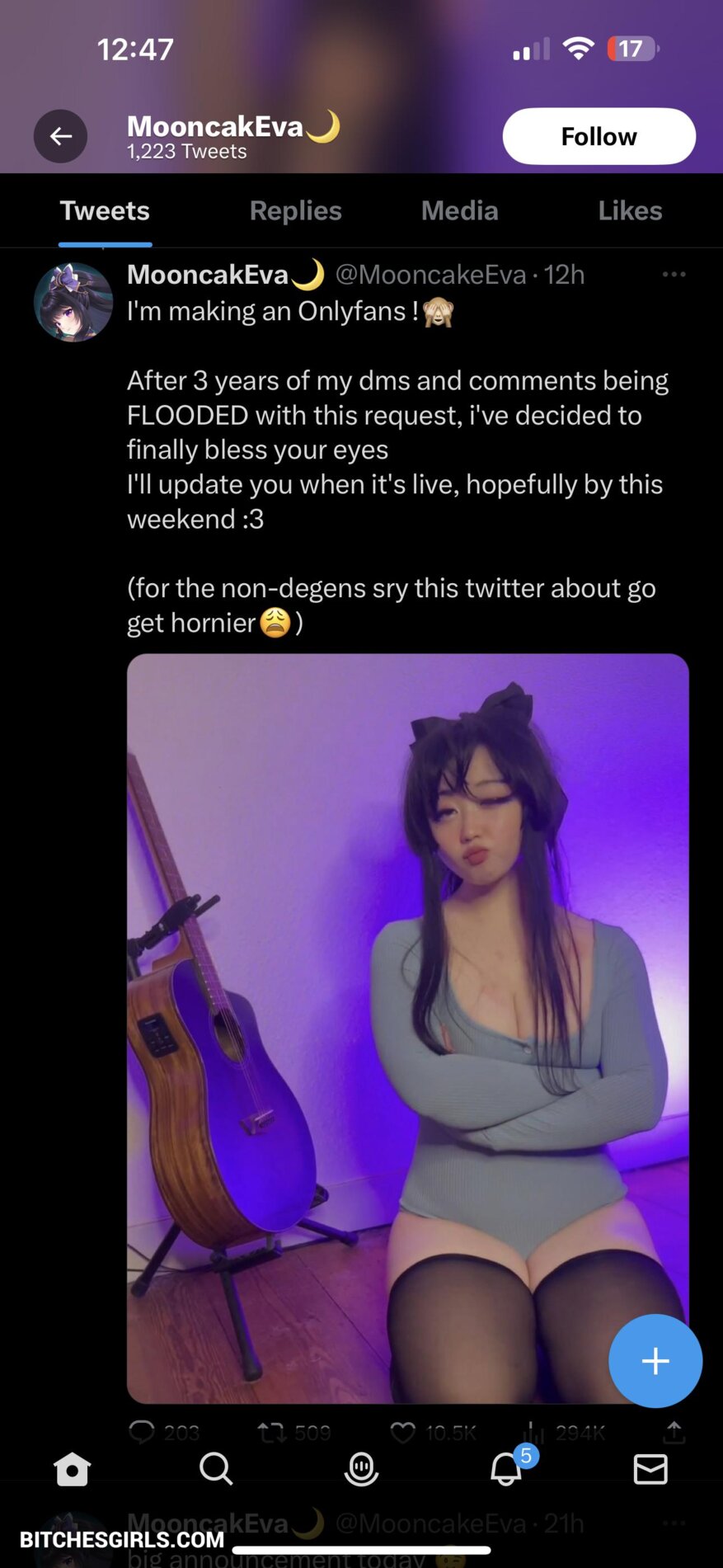Open the Home tab icon

point(72,1469)
